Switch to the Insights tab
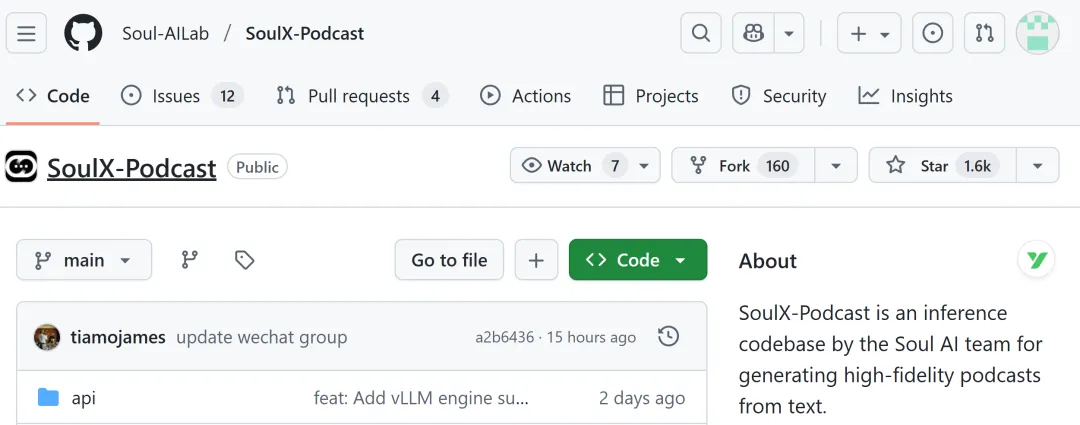The height and width of the screenshot is (425, 1080). click(x=905, y=96)
